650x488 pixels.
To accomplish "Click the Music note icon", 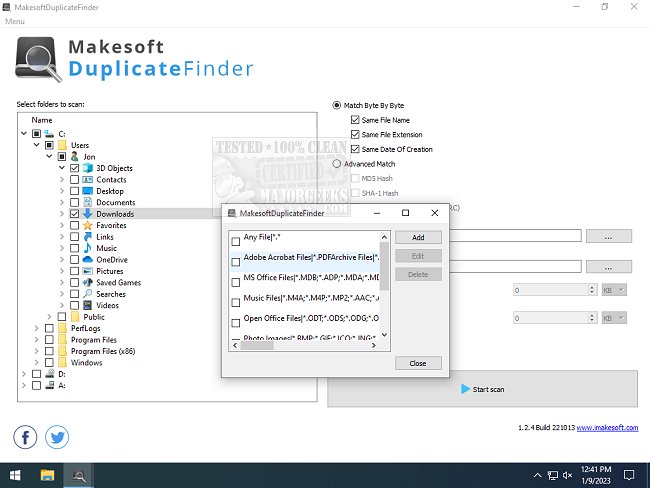I will click(87, 248).
